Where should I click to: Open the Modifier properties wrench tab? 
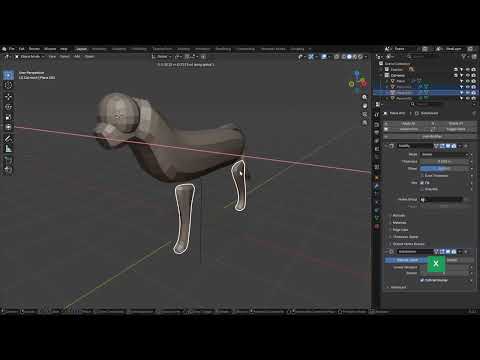coord(377,186)
